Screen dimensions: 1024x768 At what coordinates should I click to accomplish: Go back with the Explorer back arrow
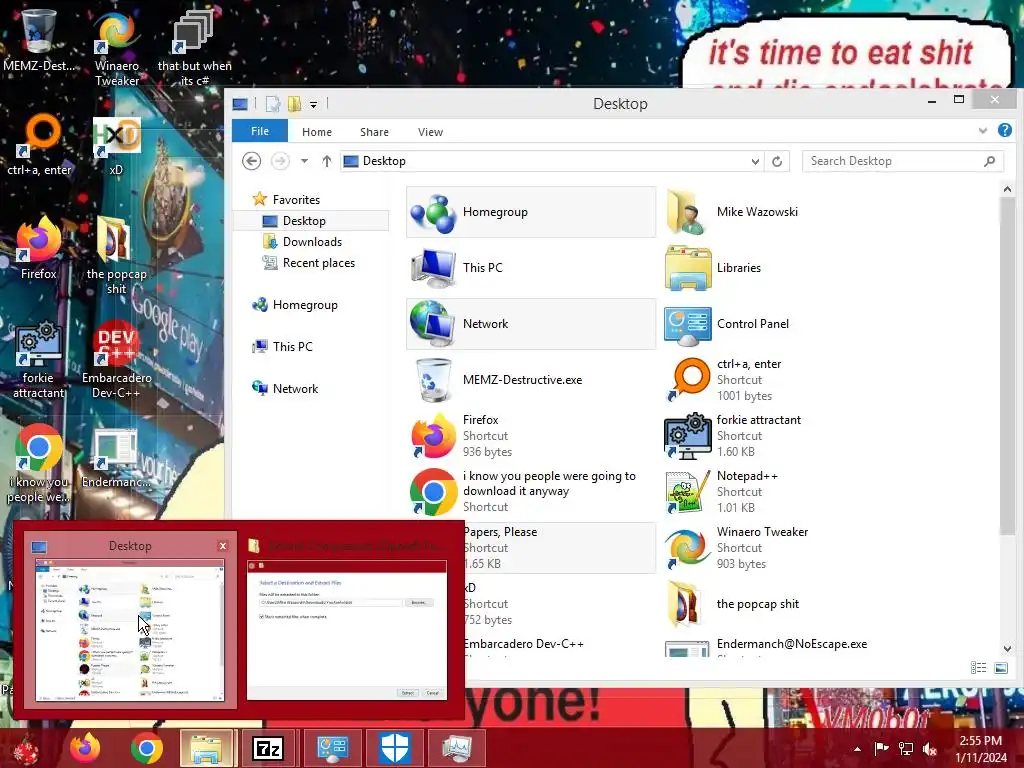coord(251,161)
